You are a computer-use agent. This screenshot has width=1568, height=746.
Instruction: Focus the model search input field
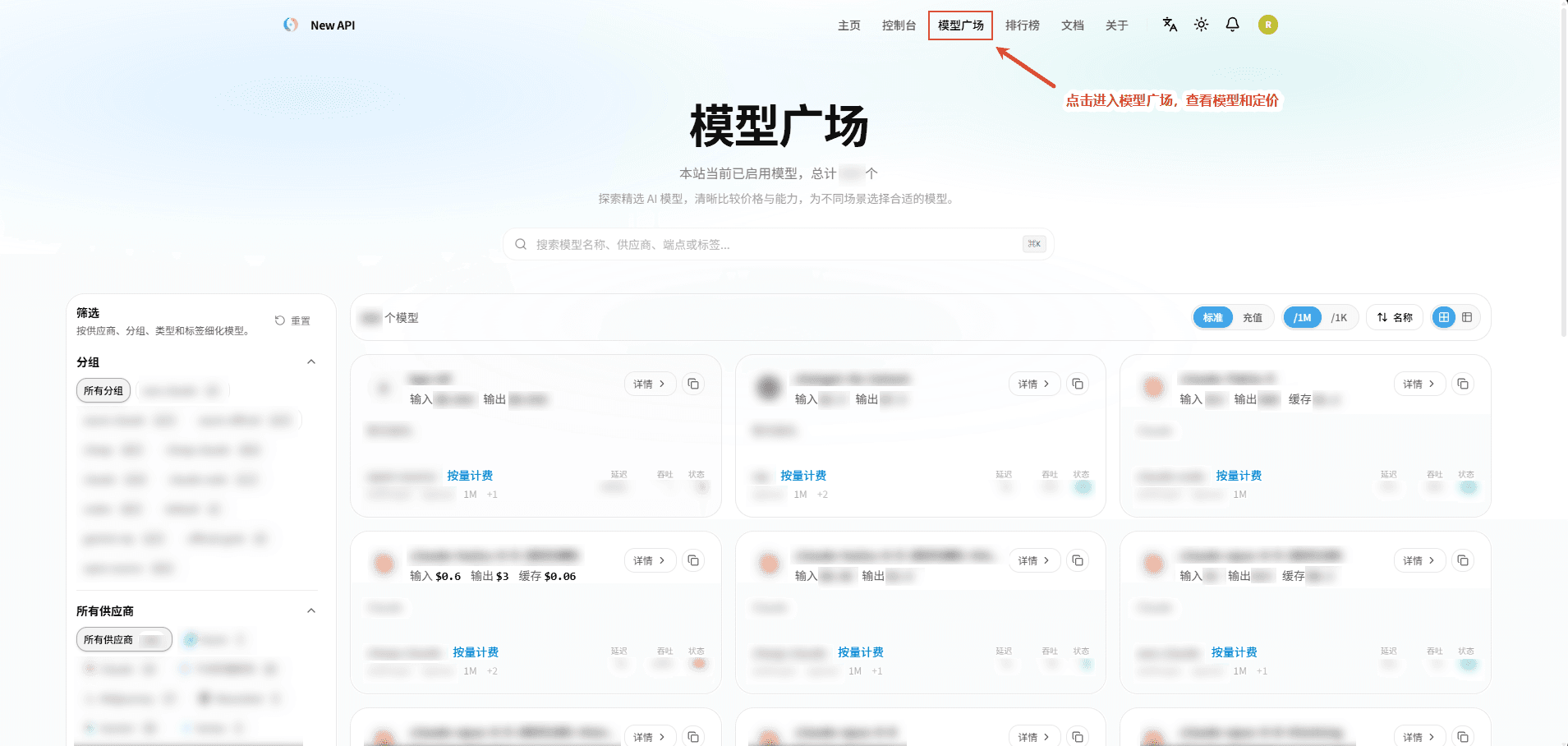pos(779,244)
